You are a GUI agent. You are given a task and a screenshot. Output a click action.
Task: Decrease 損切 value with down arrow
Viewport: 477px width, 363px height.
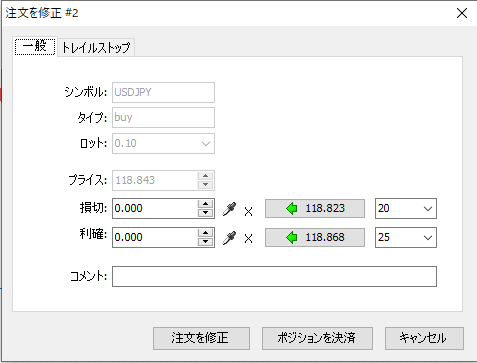pyautogui.click(x=205, y=213)
